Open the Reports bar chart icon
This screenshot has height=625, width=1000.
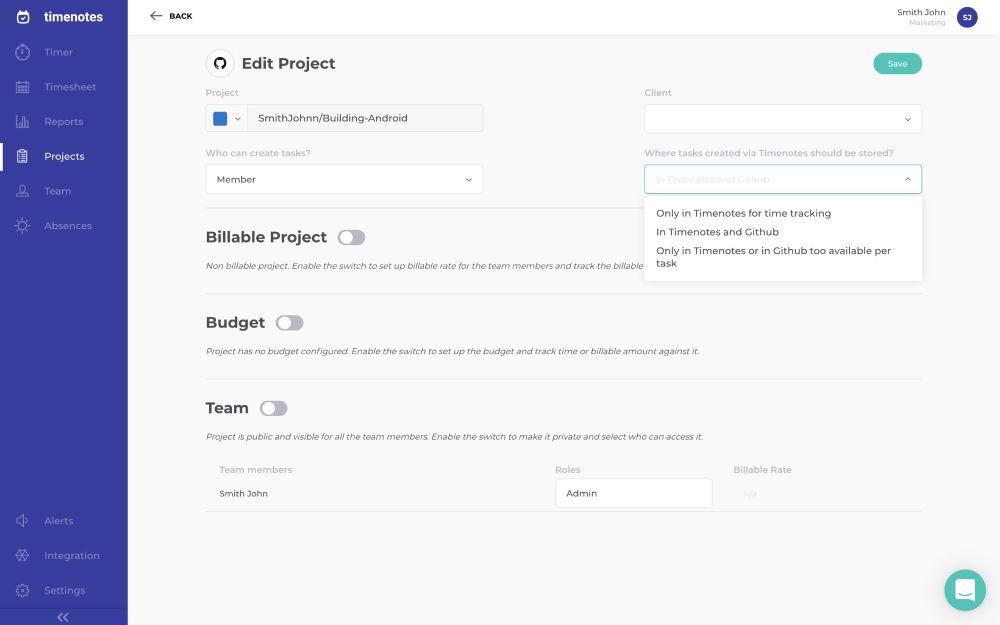(x=22, y=121)
